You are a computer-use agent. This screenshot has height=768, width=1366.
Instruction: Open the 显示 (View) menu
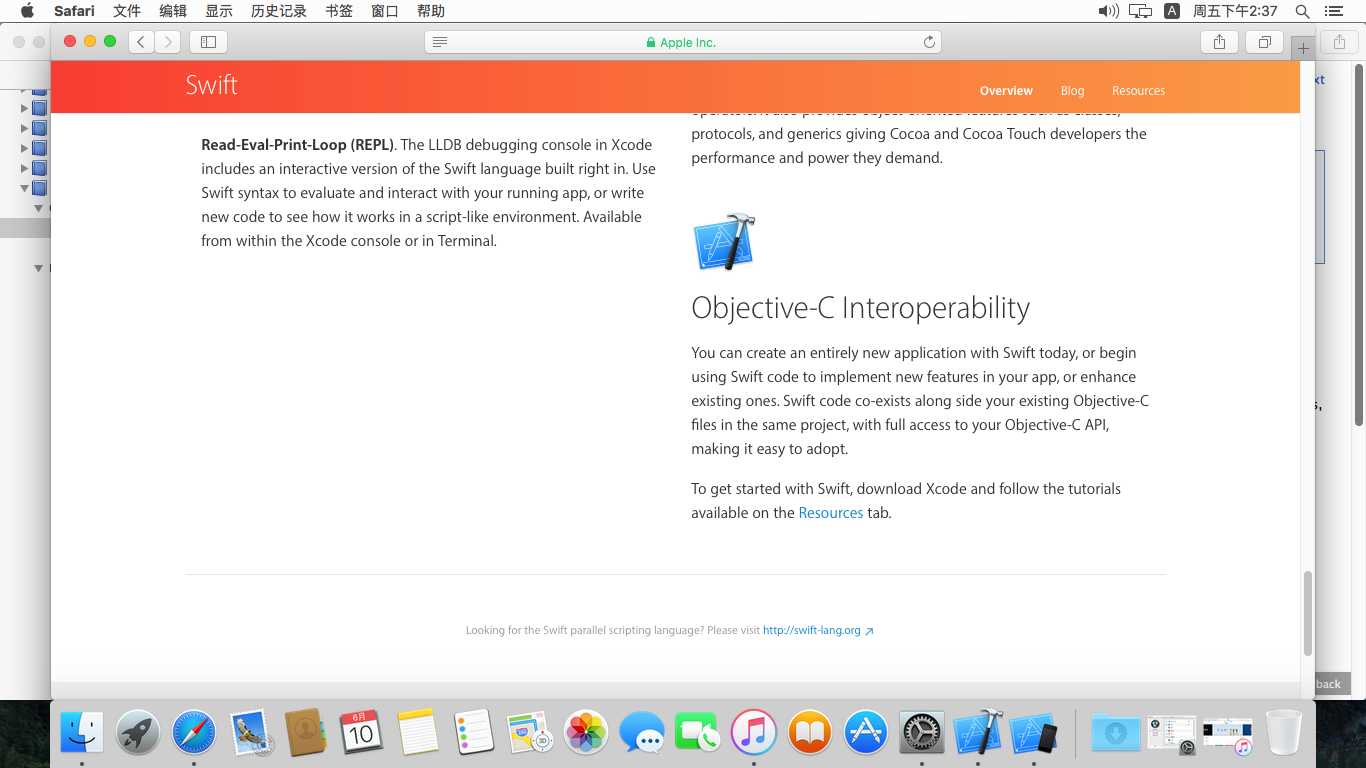[219, 11]
